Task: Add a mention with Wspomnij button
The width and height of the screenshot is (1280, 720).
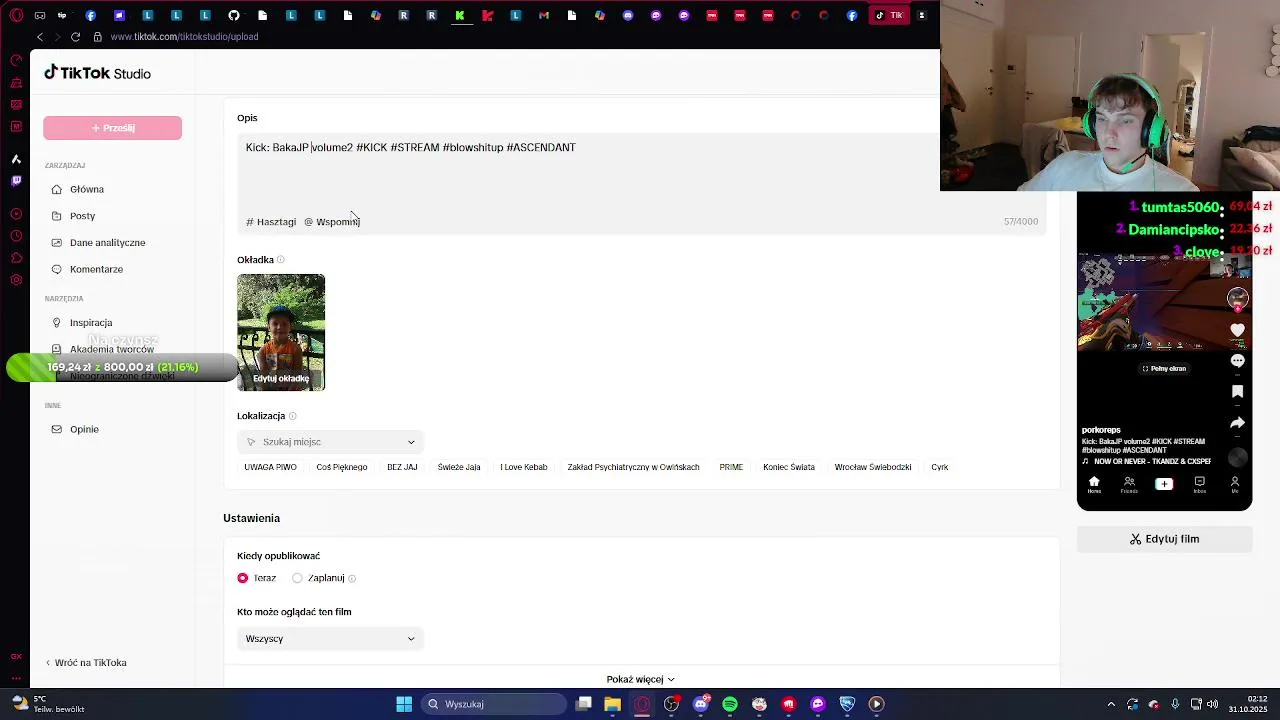Action: click(332, 222)
